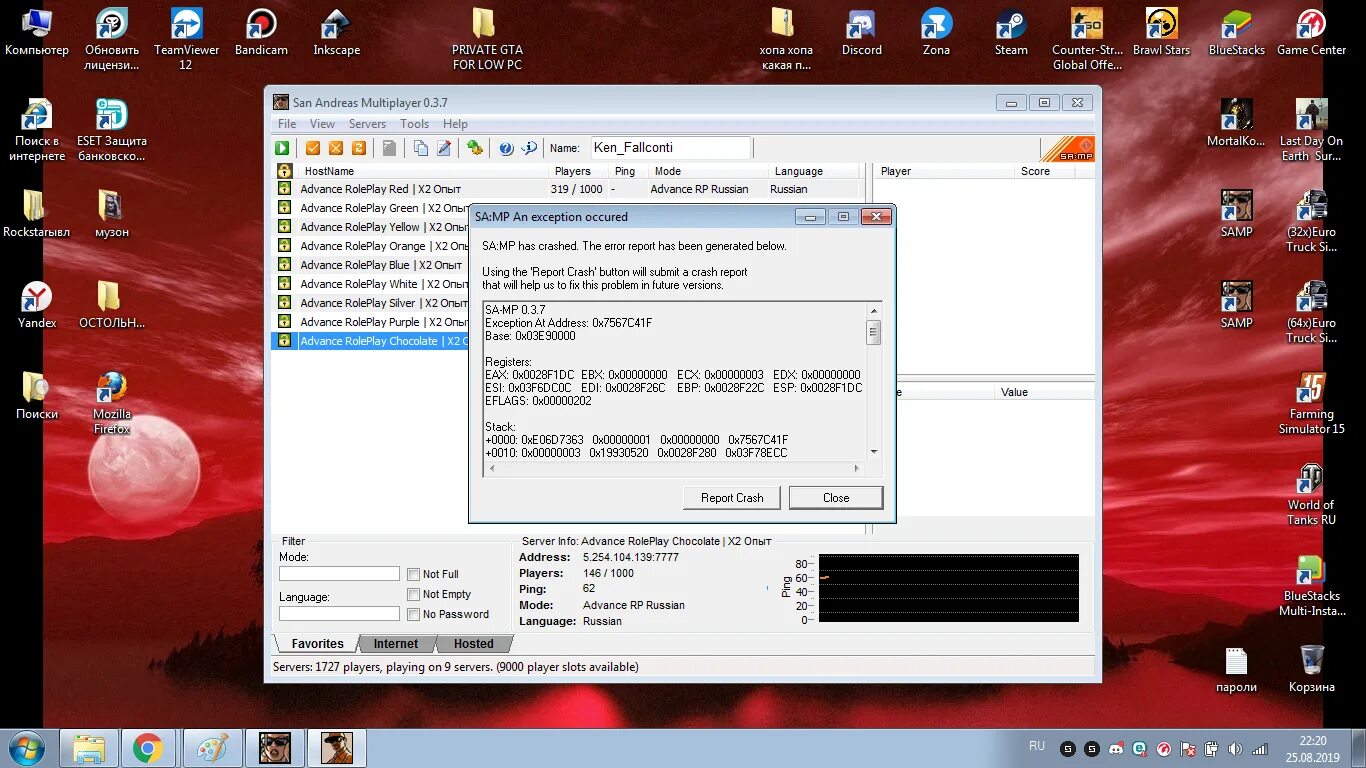Click the Report Crash button
This screenshot has width=1366, height=768.
(x=732, y=498)
